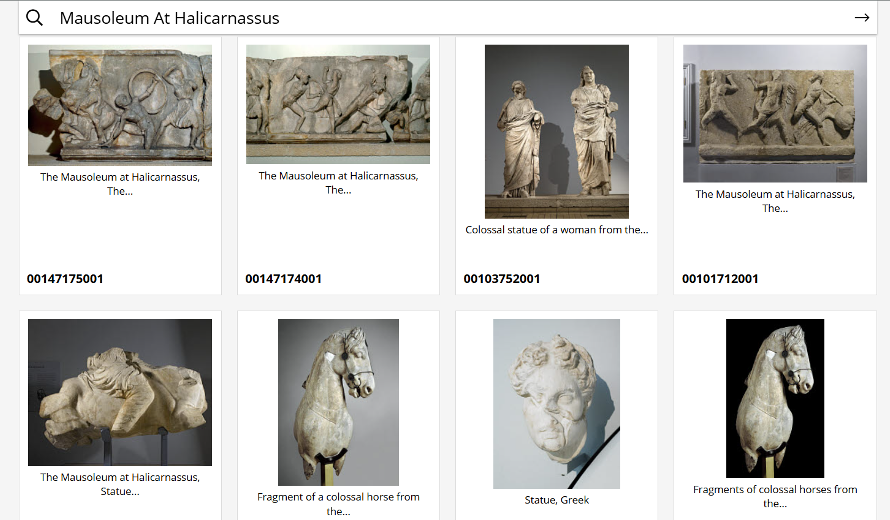Open the horse head photo with grey background

pyautogui.click(x=338, y=402)
